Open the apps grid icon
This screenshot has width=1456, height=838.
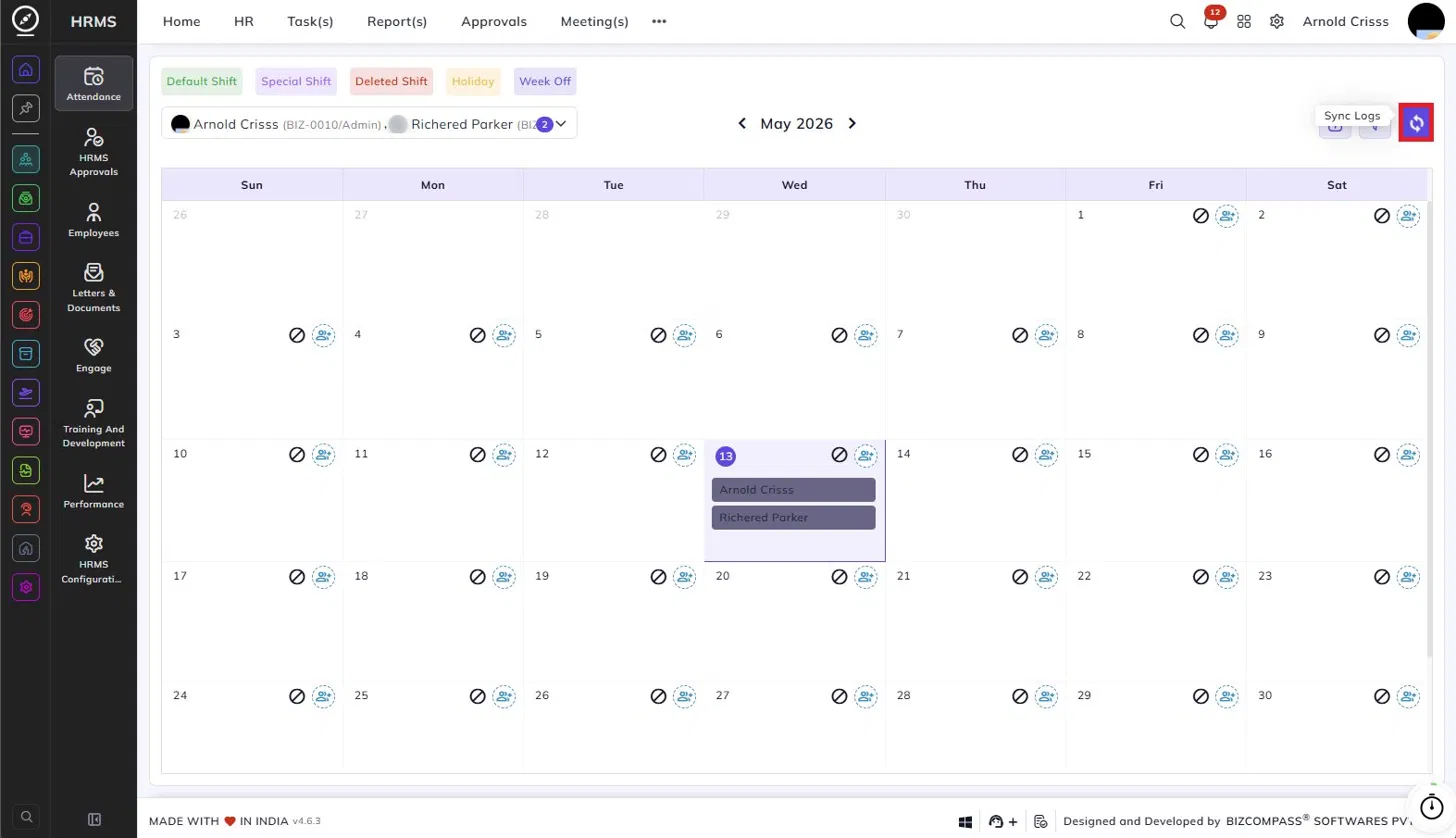click(1244, 21)
